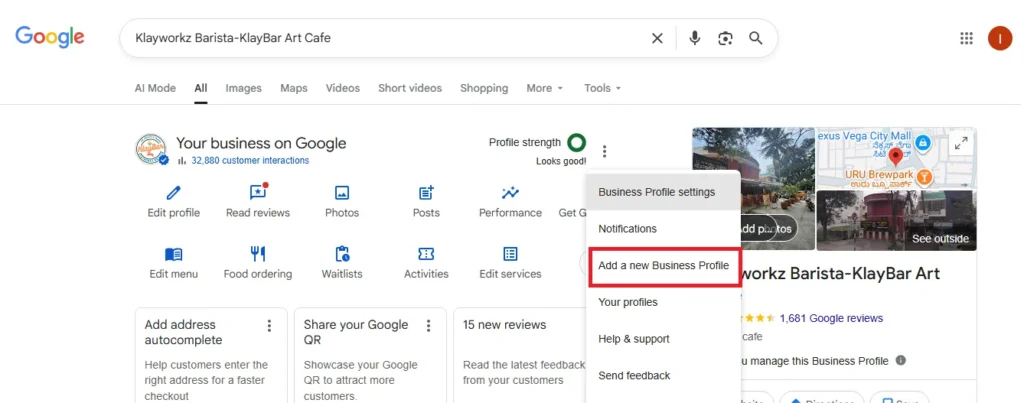The height and width of the screenshot is (403, 1024).
Task: Click the voice search microphone icon
Action: (694, 38)
